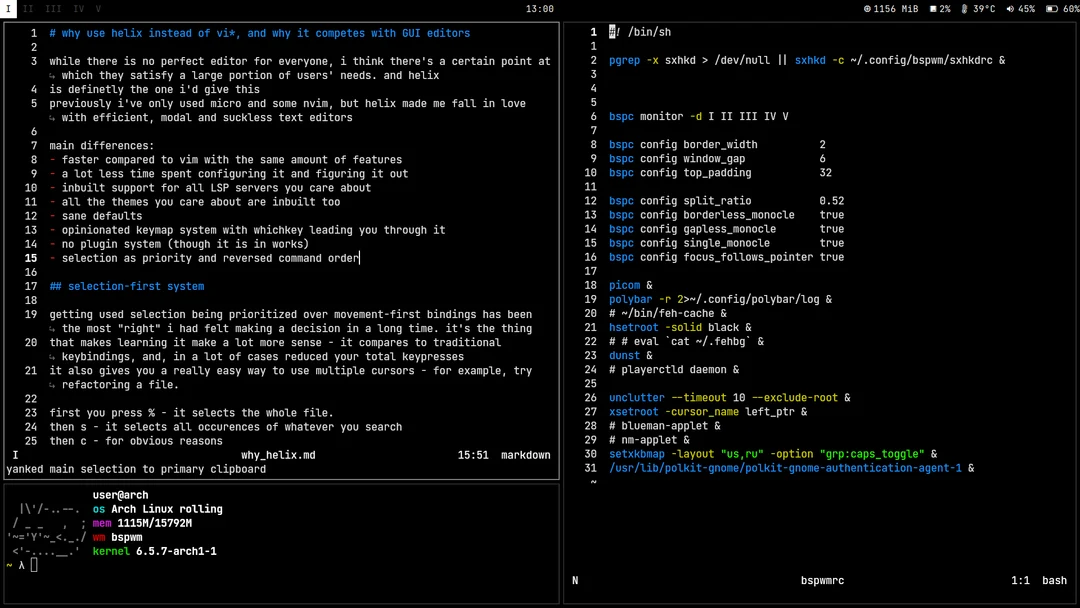Place cursor on 'selection-first system' heading
The height and width of the screenshot is (608, 1080).
[x=136, y=287]
